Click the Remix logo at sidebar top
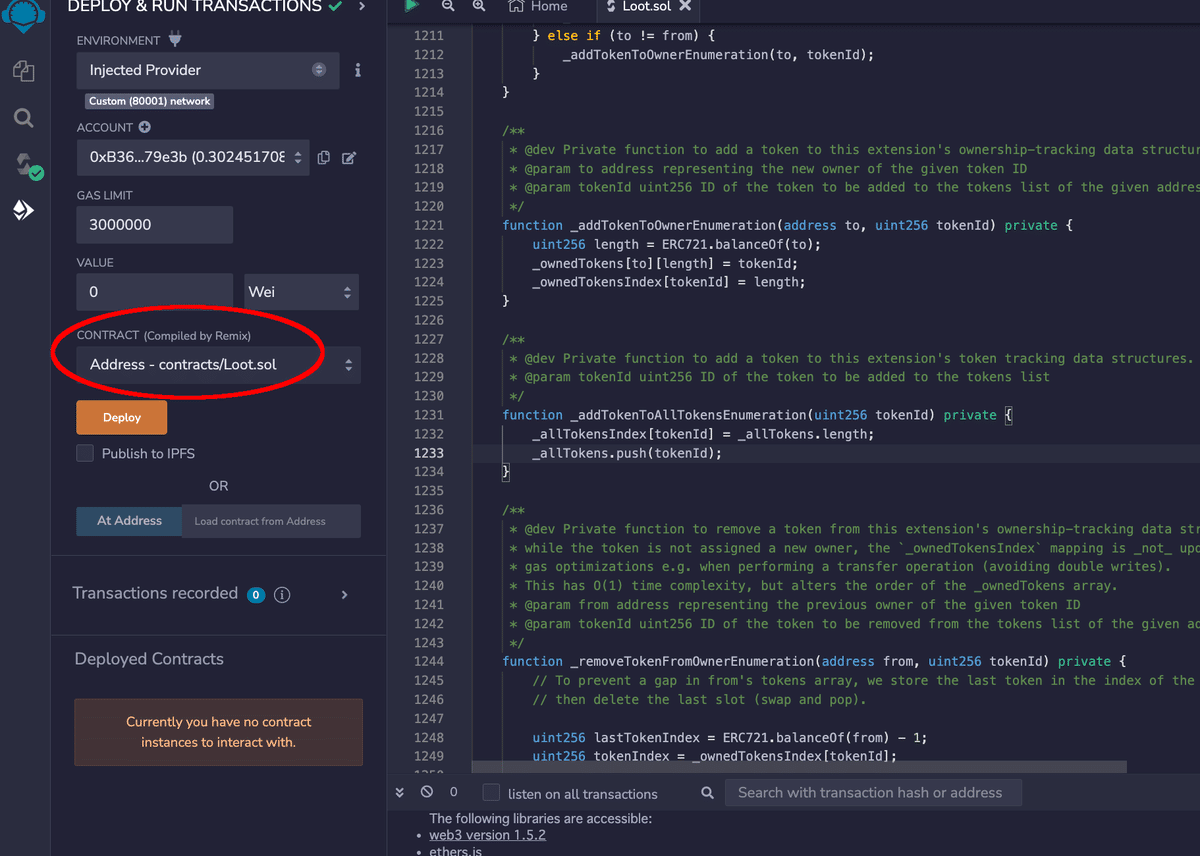Screen dimensions: 1200x856 point(24,14)
